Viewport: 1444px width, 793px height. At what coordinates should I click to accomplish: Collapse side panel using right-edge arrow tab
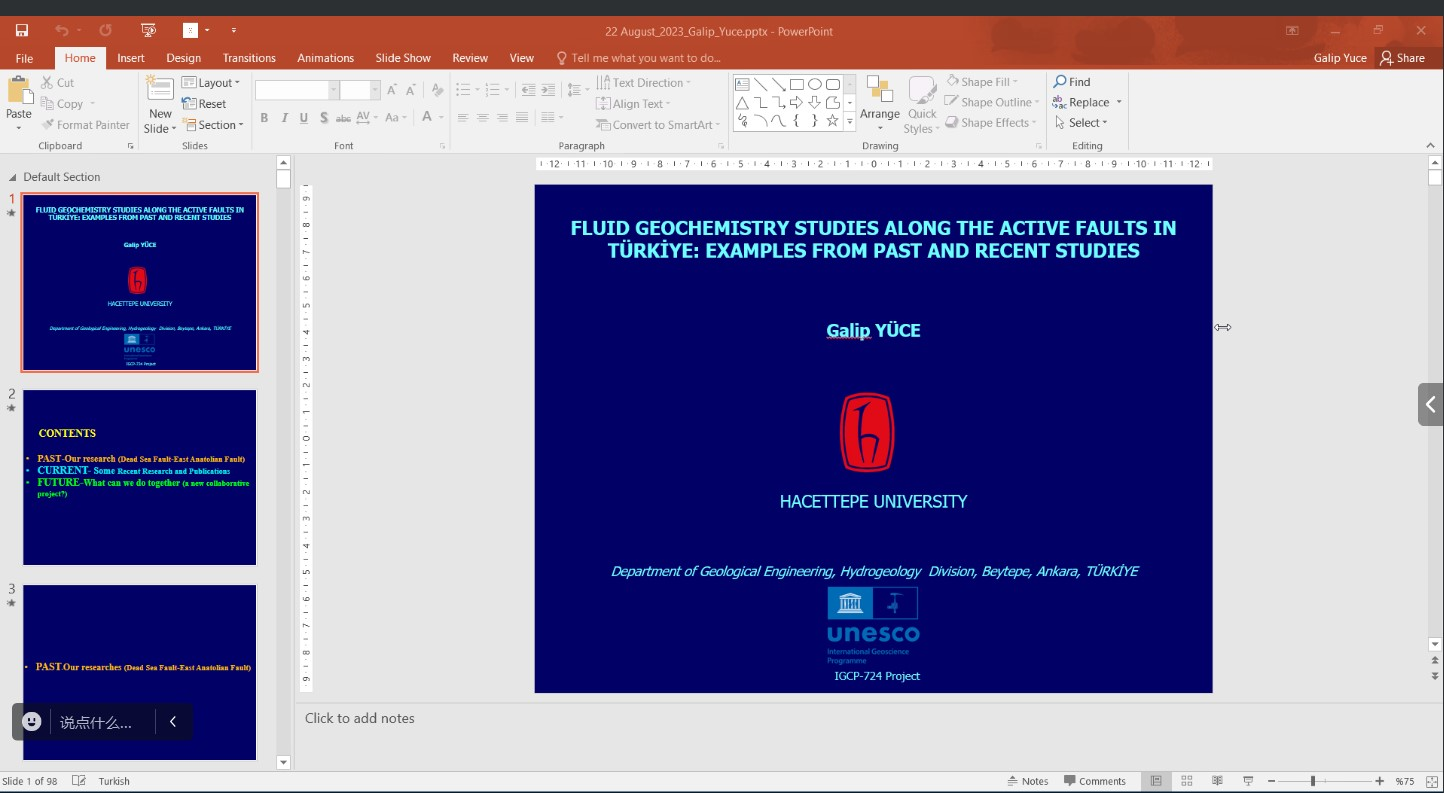tap(1431, 404)
